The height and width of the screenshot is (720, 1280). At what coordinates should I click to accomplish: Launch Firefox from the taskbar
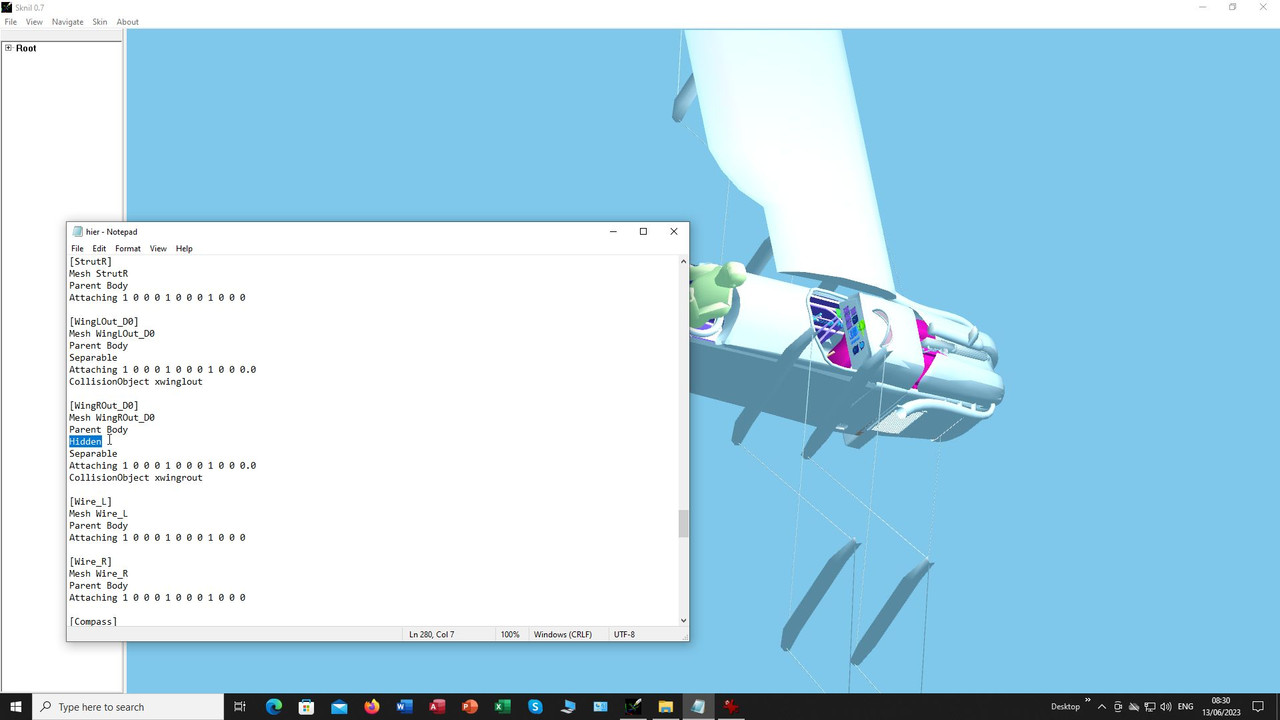[372, 707]
